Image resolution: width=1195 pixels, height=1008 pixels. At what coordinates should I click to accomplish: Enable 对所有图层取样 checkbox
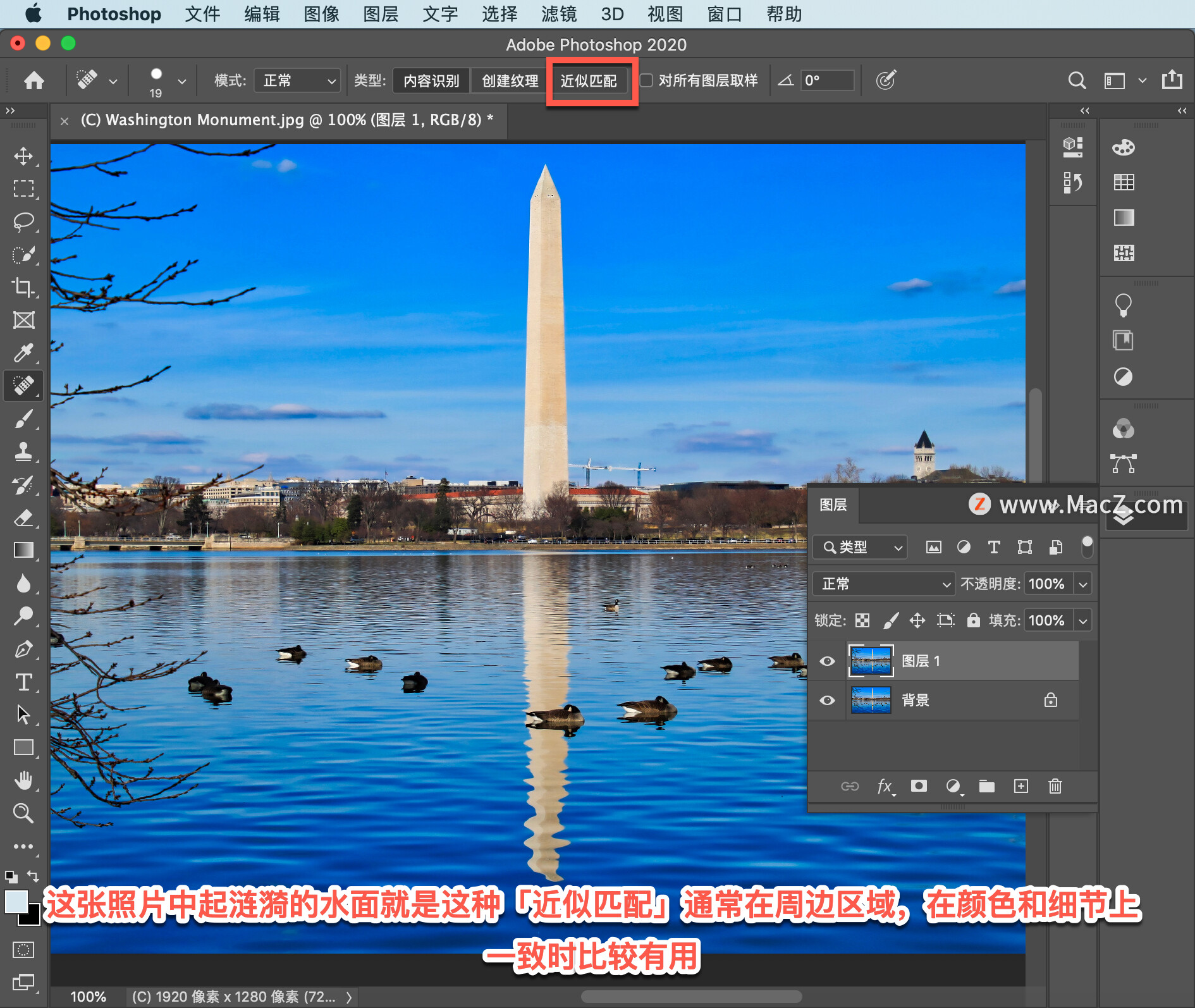point(646,80)
